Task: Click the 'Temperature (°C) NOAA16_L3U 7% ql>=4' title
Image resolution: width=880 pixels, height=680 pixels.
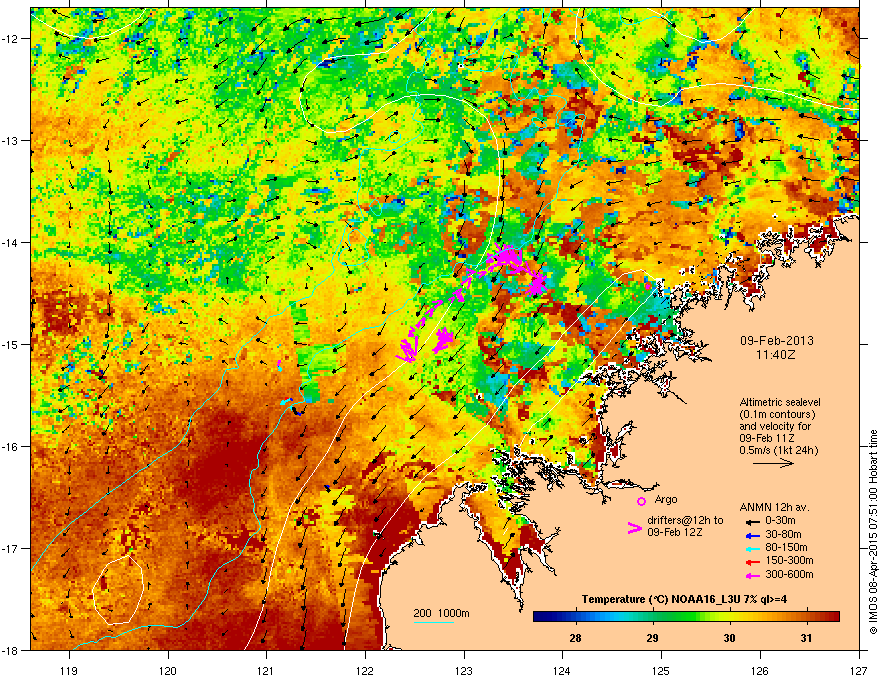Action: point(684,599)
